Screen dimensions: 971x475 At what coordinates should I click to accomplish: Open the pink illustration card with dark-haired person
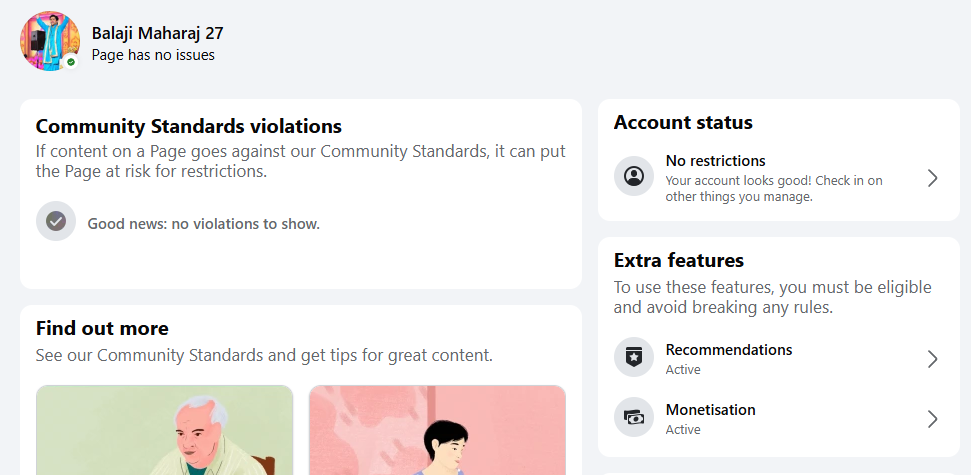(x=437, y=430)
